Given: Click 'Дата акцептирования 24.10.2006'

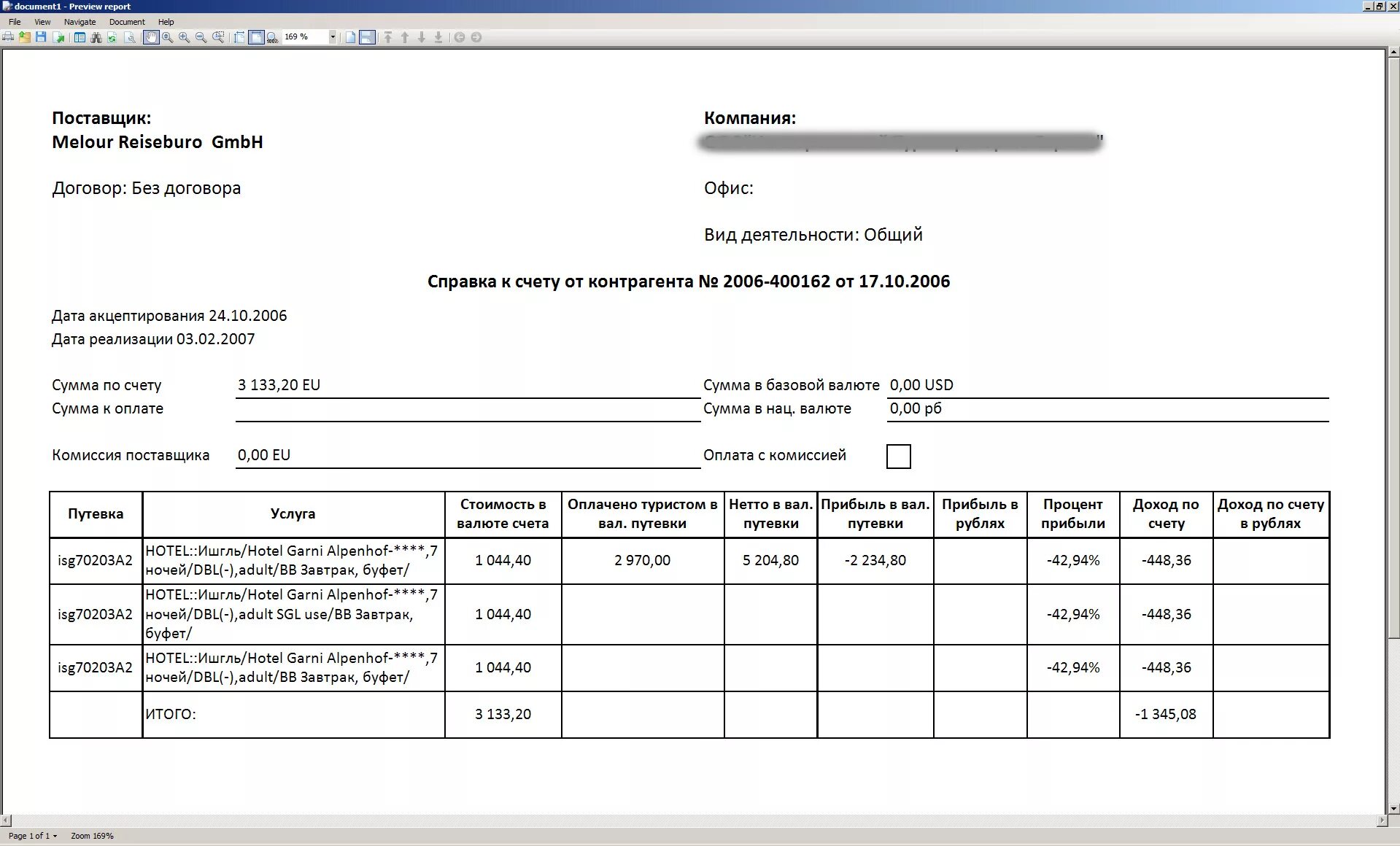Looking at the screenshot, I should tap(169, 316).
